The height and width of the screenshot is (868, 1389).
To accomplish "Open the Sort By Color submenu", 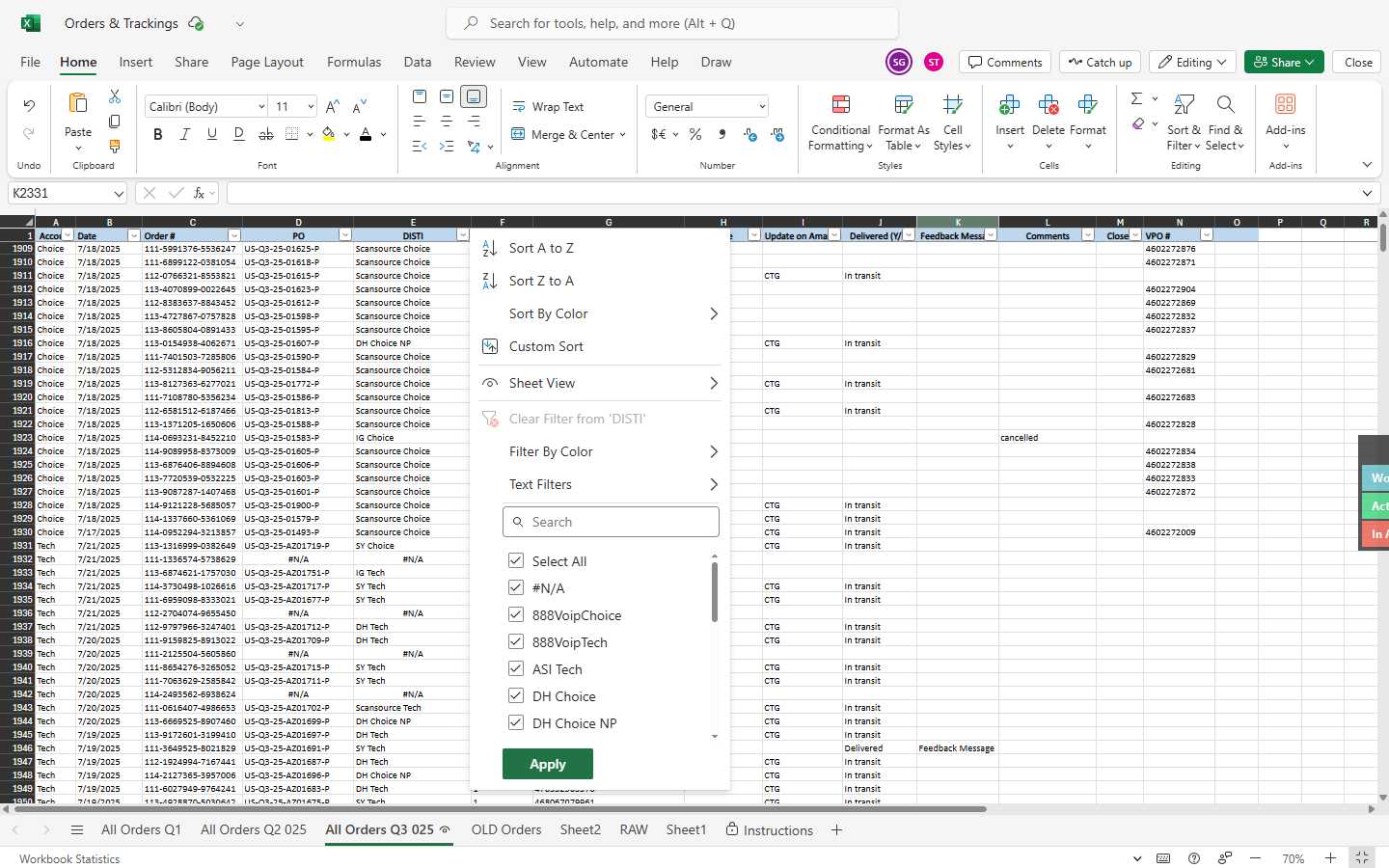I will (x=601, y=313).
